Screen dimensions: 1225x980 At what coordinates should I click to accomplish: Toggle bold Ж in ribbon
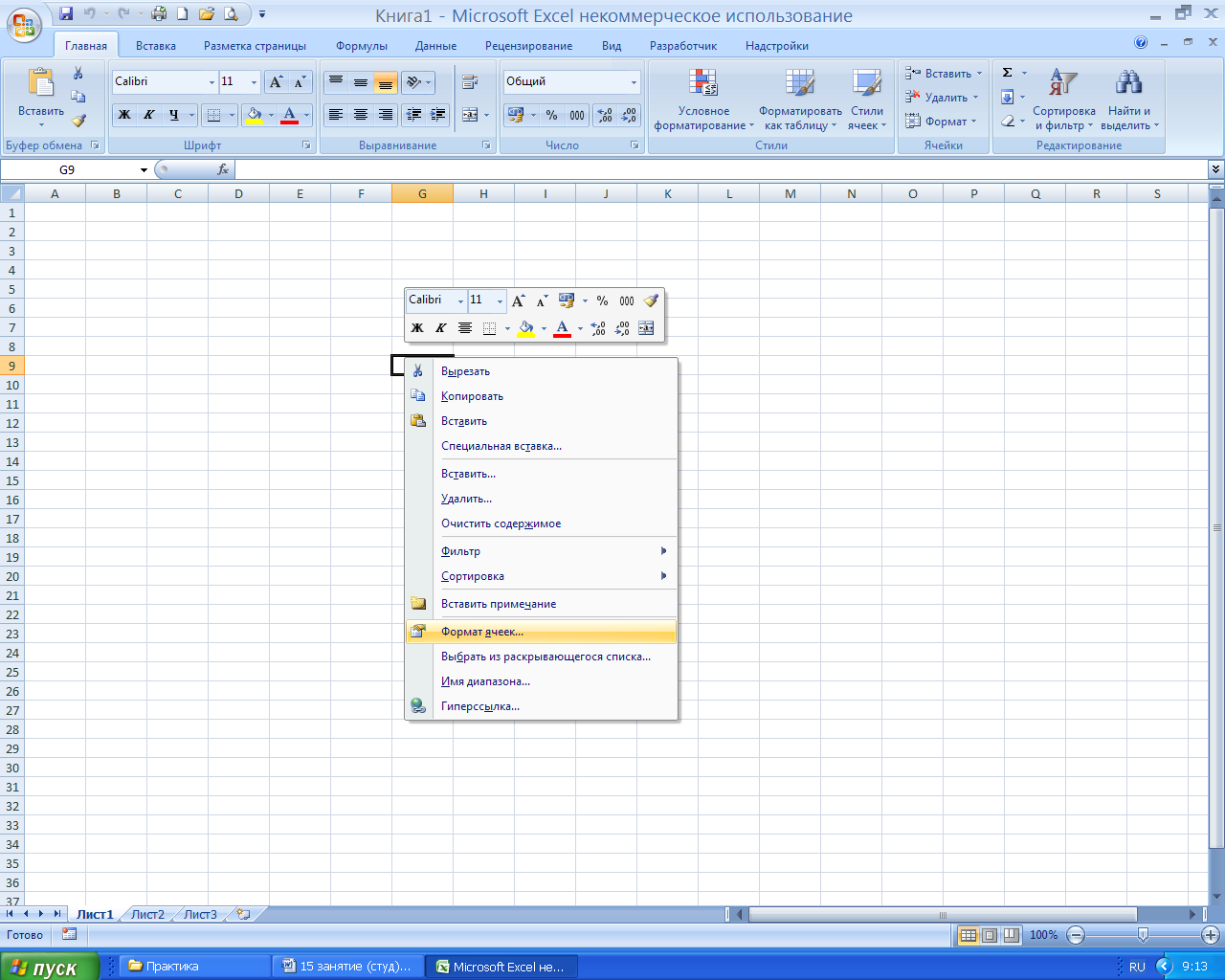pyautogui.click(x=124, y=115)
